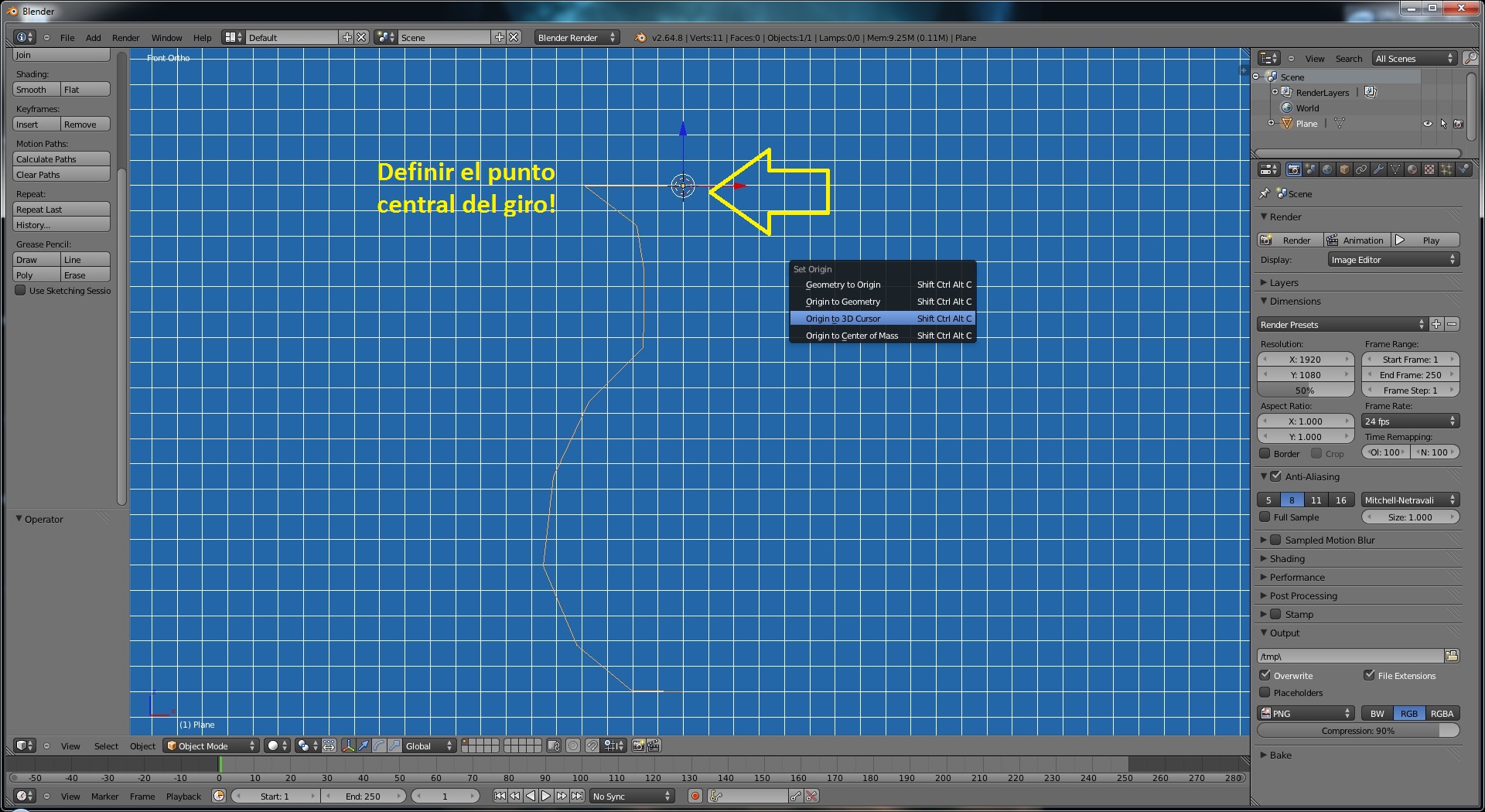Choose Origin to Geometry menu entry
This screenshot has height=812, width=1485.
[882, 302]
